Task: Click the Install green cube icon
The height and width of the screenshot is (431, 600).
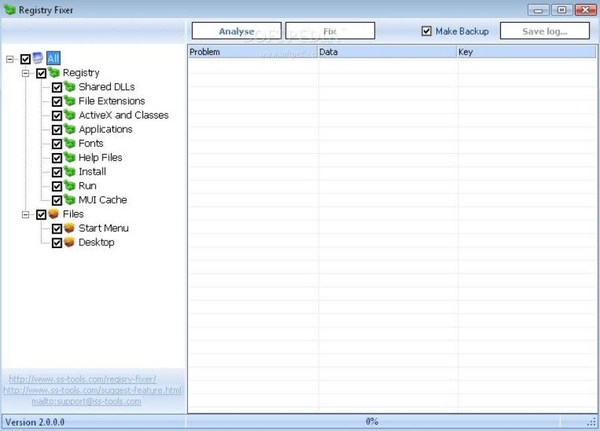Action: 70,171
